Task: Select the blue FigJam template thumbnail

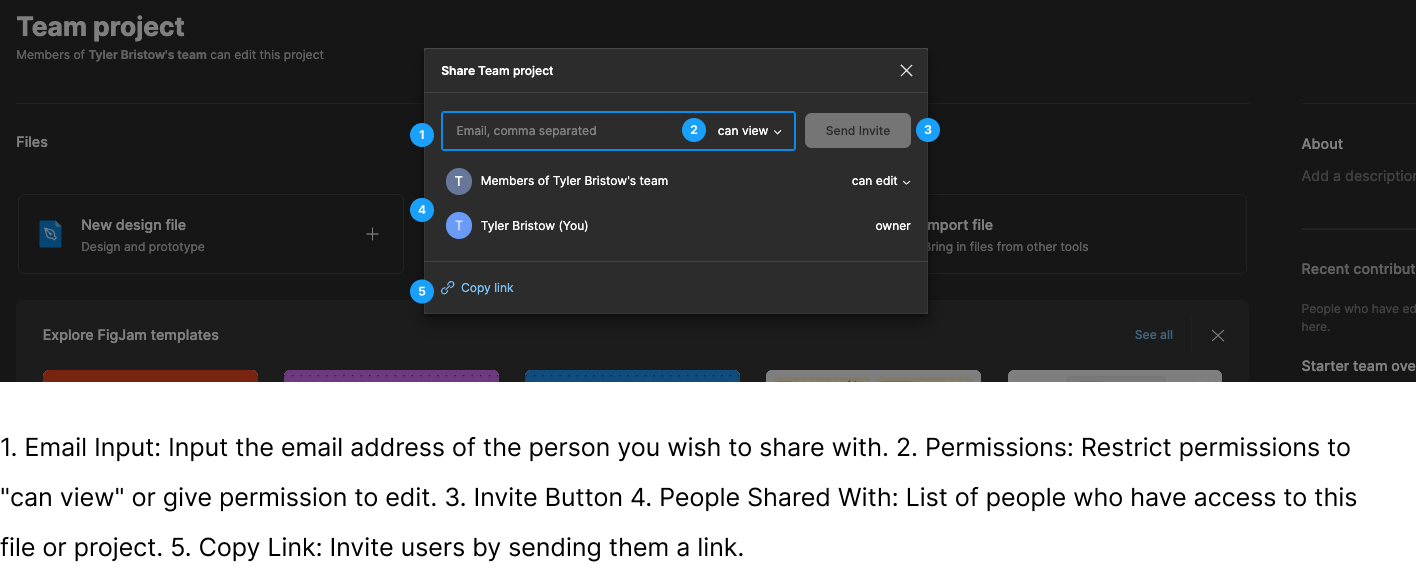Action: pos(632,376)
